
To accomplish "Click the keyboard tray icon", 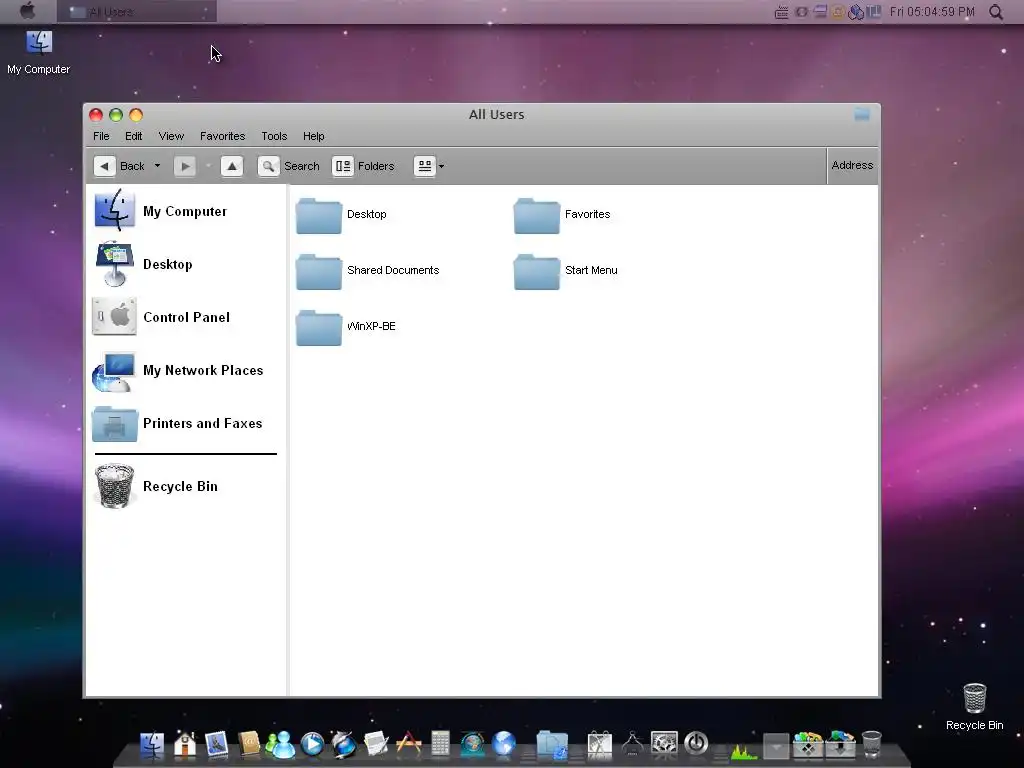I will click(781, 12).
